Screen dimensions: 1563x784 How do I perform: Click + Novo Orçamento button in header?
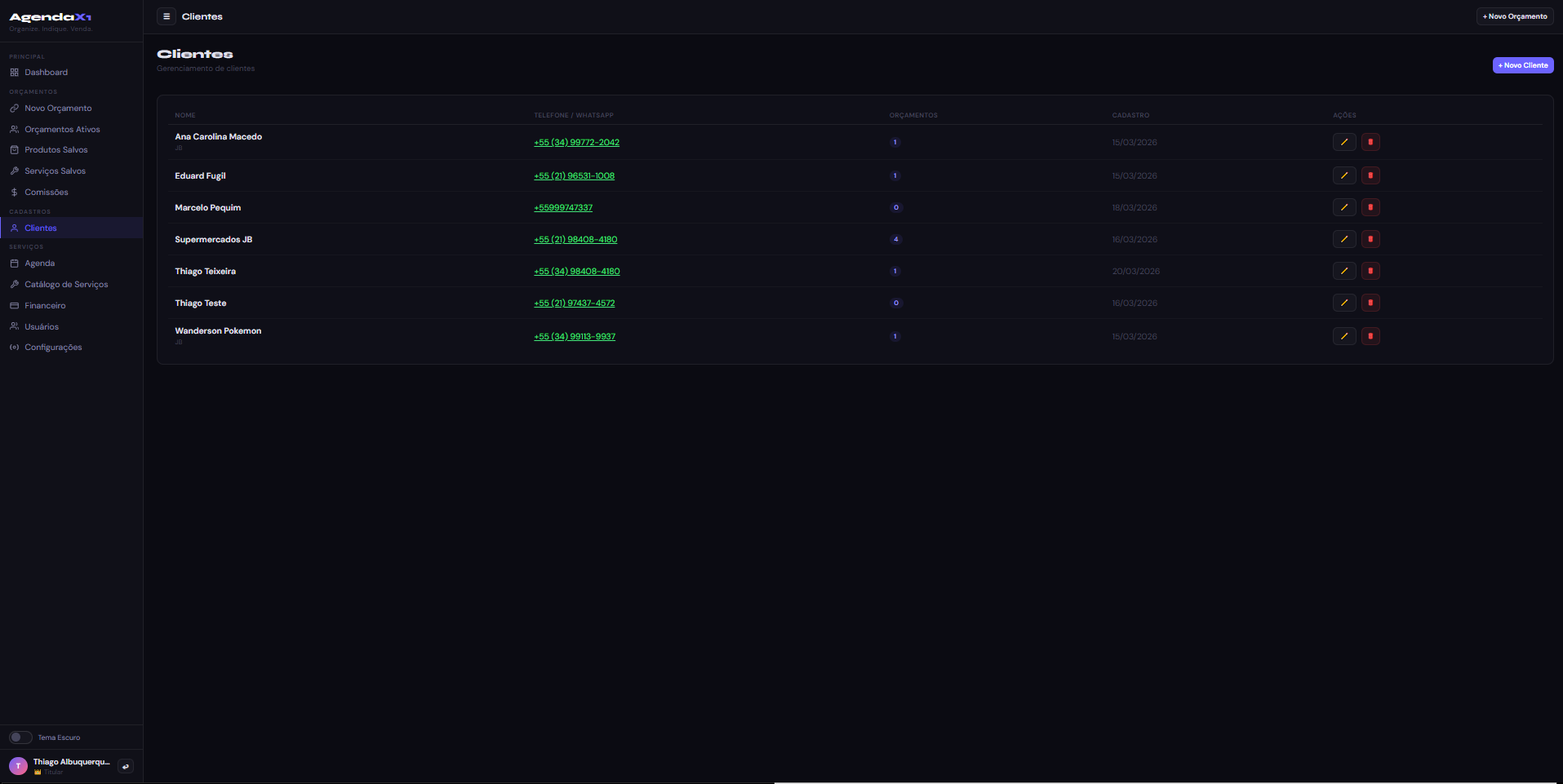(x=1514, y=16)
